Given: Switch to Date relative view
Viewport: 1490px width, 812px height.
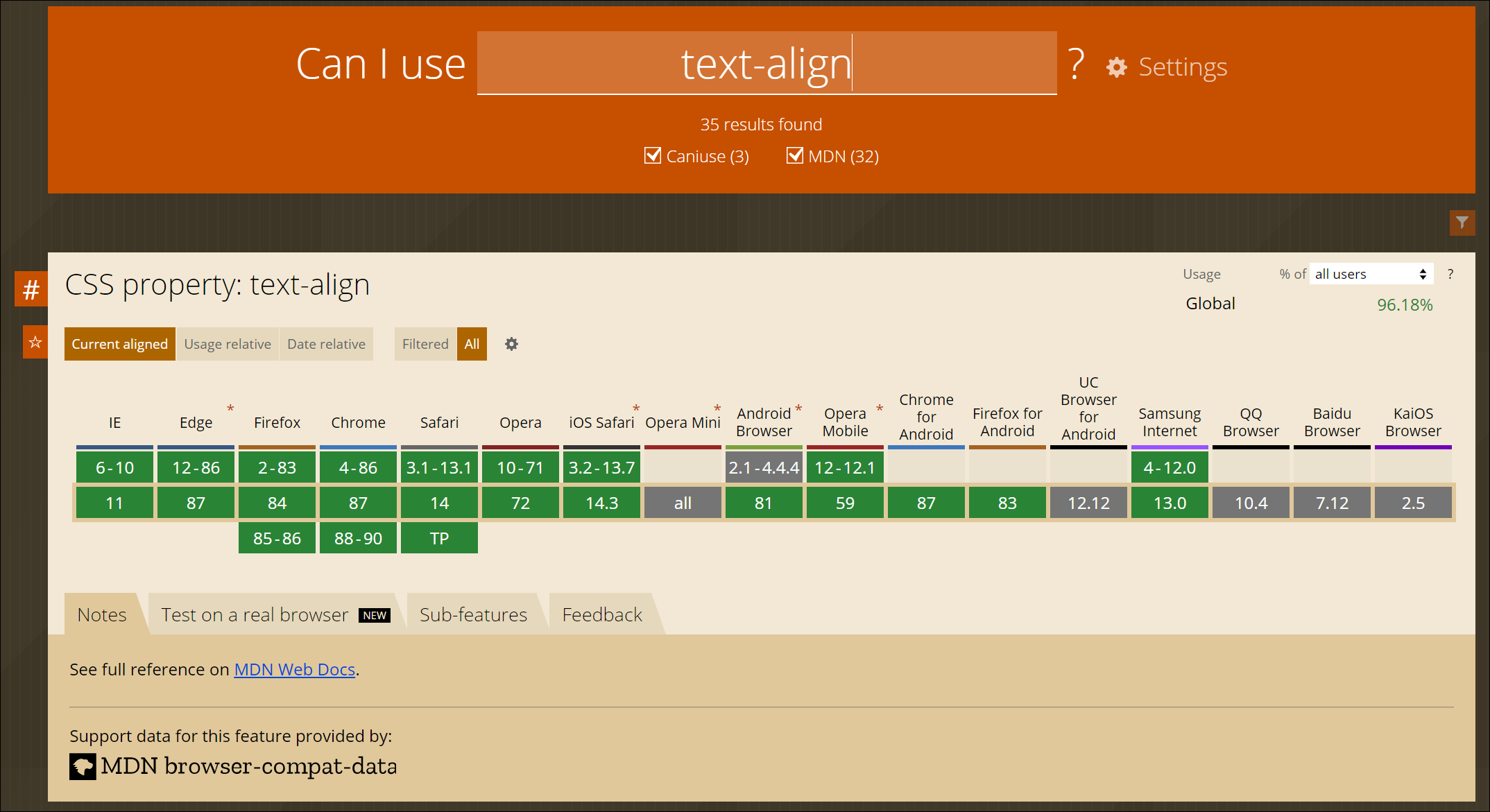Looking at the screenshot, I should coord(326,344).
